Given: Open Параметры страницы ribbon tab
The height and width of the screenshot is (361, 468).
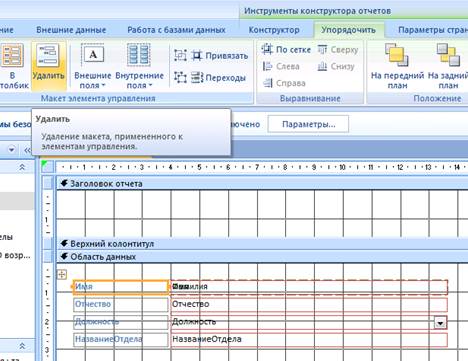Looking at the screenshot, I should [433, 30].
